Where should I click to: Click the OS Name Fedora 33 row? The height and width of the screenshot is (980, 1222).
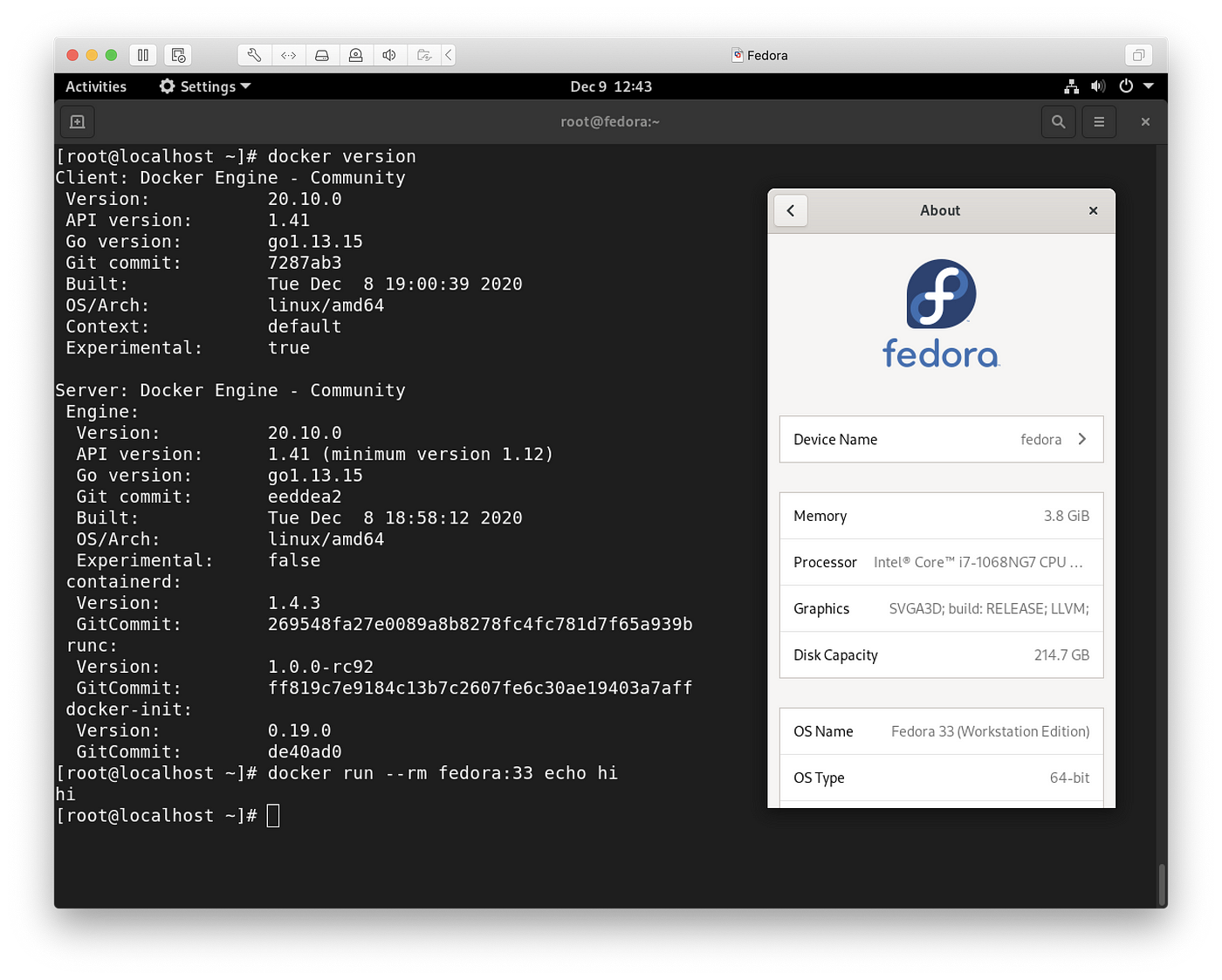[941, 731]
